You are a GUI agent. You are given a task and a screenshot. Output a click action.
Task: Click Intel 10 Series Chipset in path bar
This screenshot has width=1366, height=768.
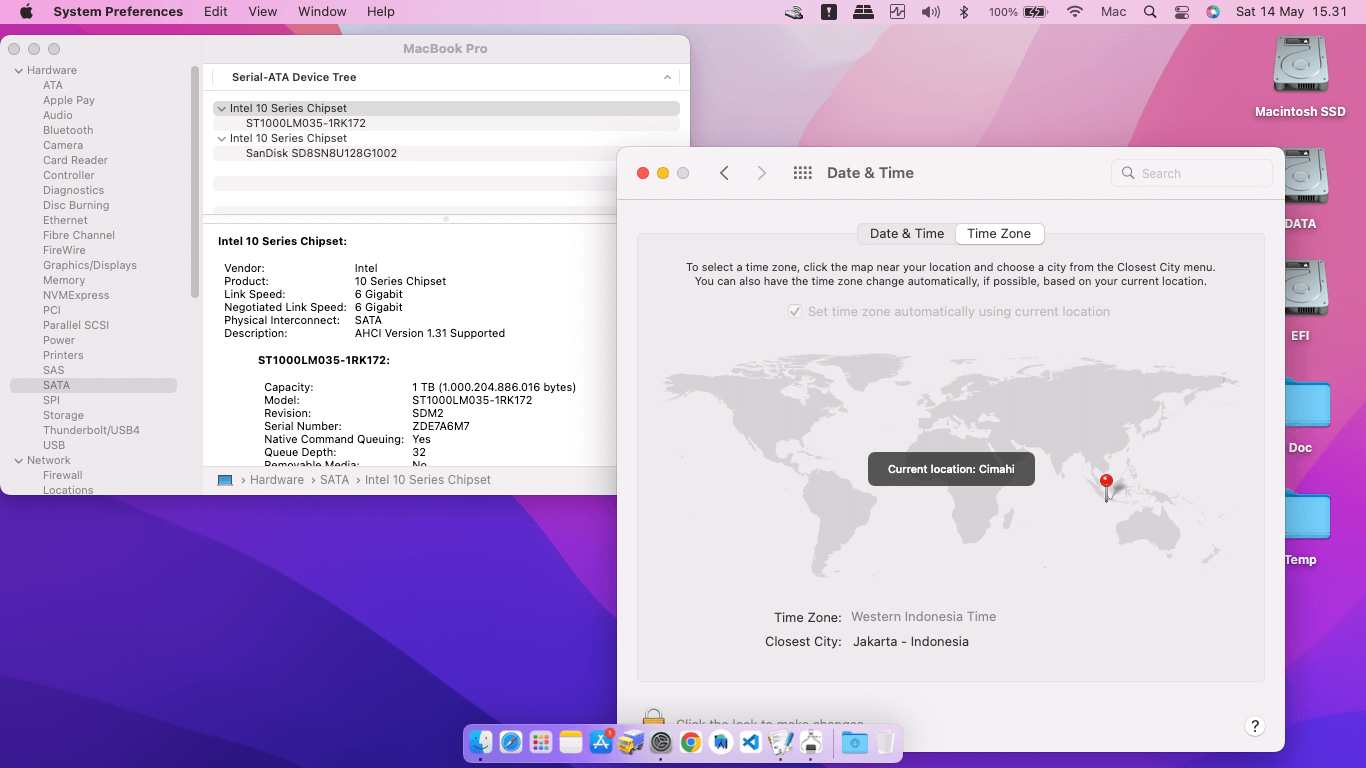coord(428,480)
